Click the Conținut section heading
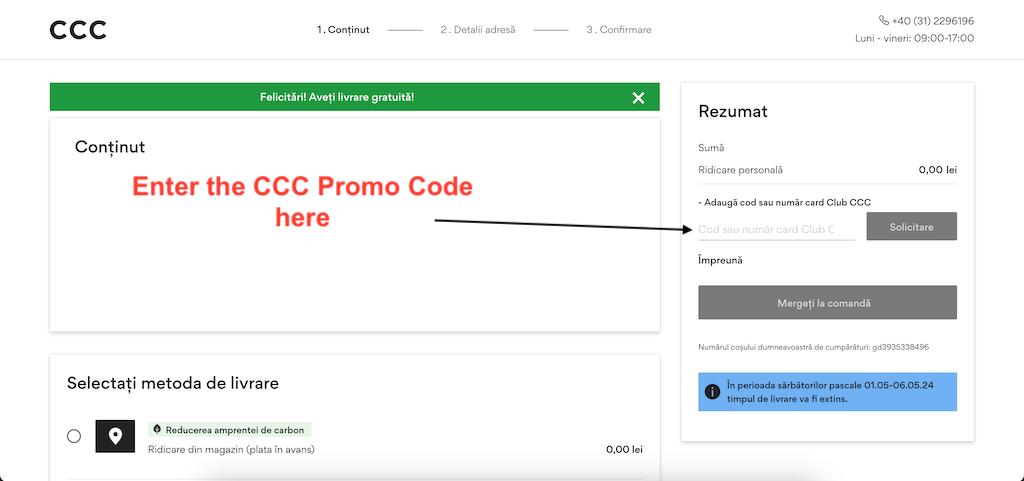This screenshot has height=481, width=1024. (x=110, y=147)
